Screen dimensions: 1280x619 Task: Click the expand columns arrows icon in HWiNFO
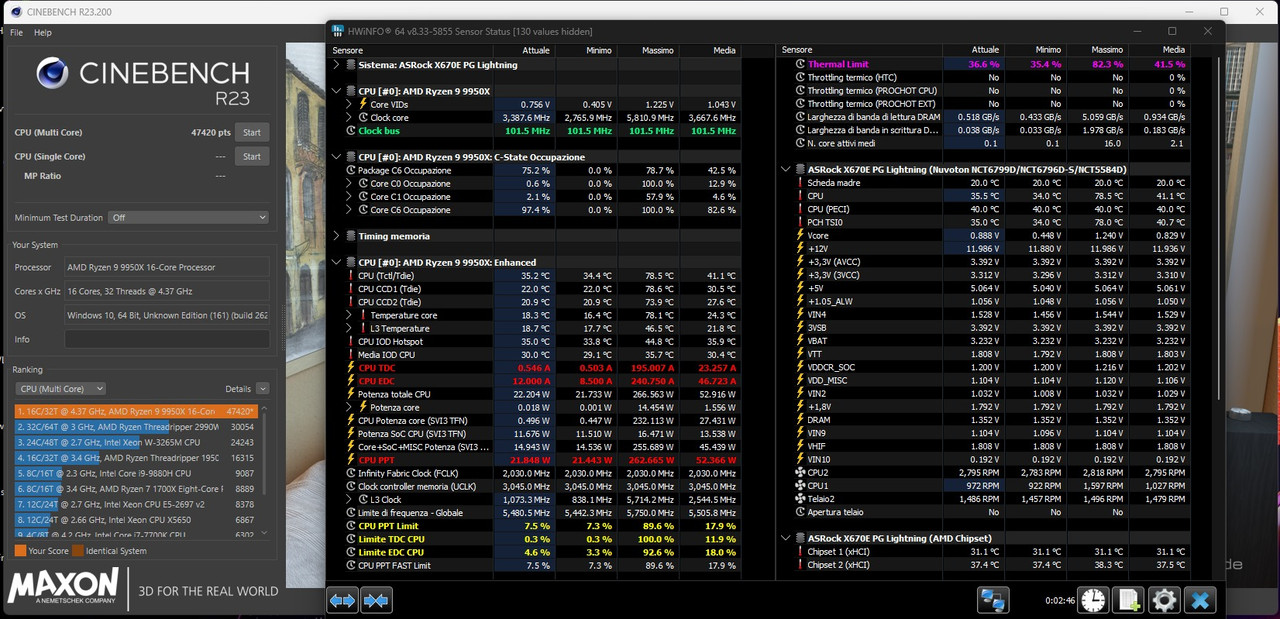[342, 600]
